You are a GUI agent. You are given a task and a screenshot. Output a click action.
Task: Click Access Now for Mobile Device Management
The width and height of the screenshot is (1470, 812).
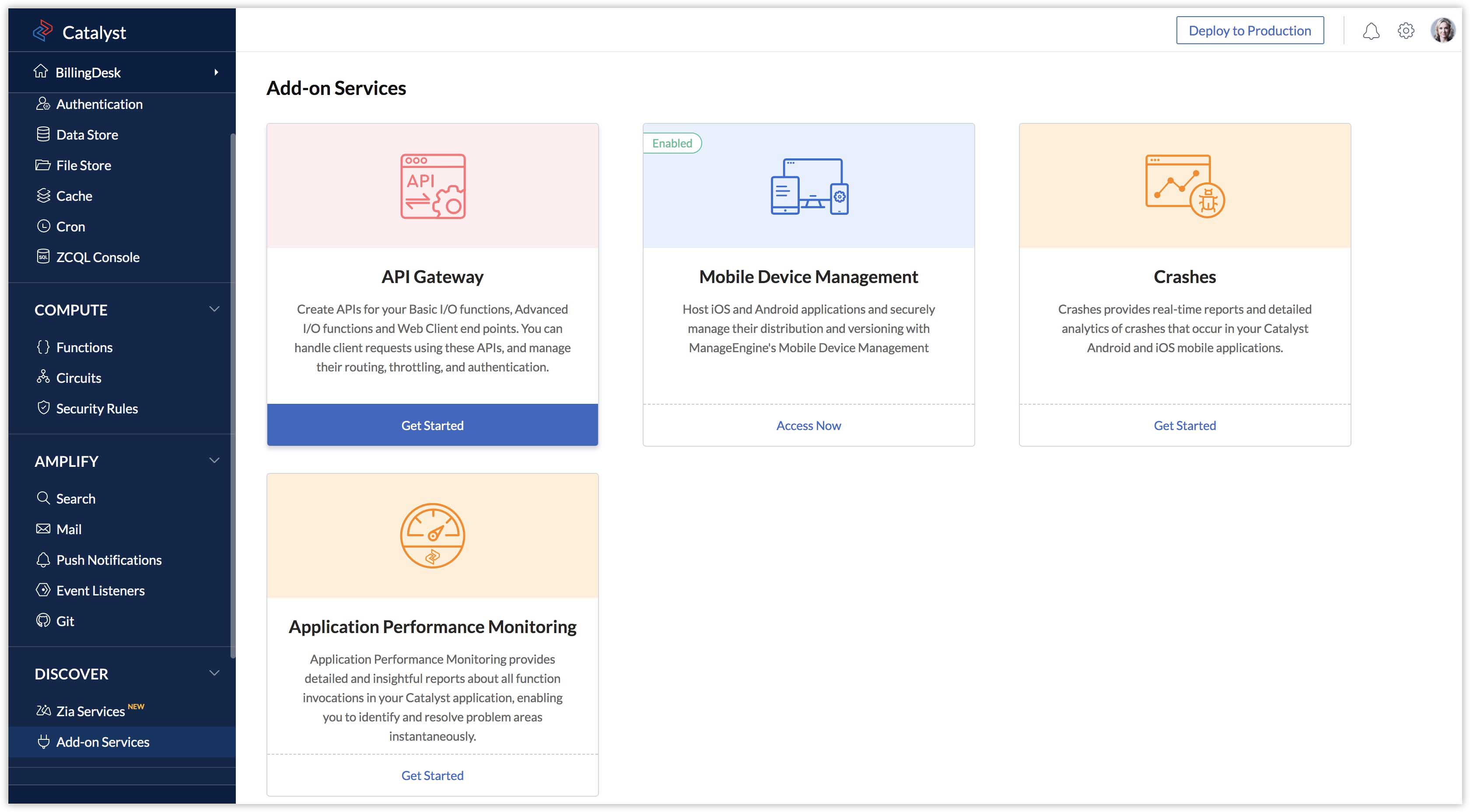point(808,425)
